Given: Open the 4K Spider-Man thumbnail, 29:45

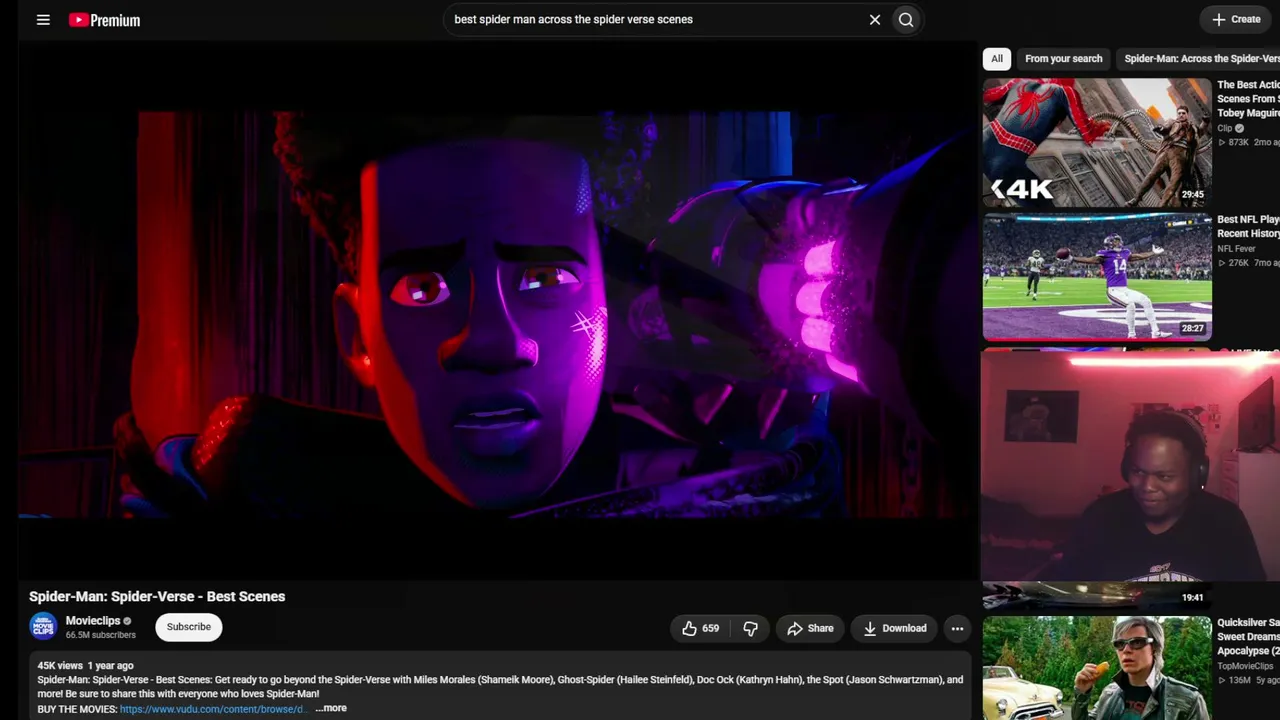Looking at the screenshot, I should (x=1097, y=142).
